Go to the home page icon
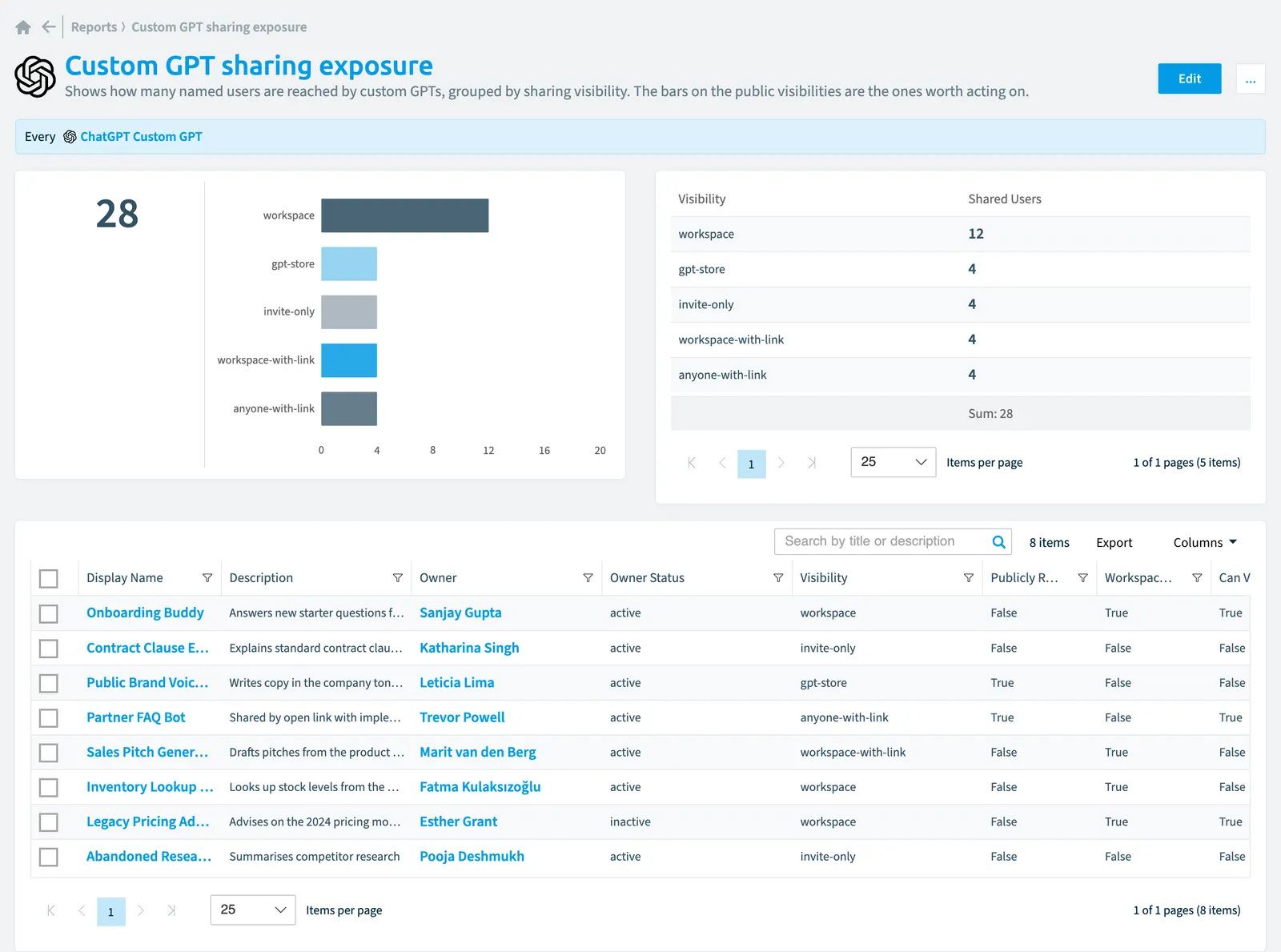 tap(23, 27)
